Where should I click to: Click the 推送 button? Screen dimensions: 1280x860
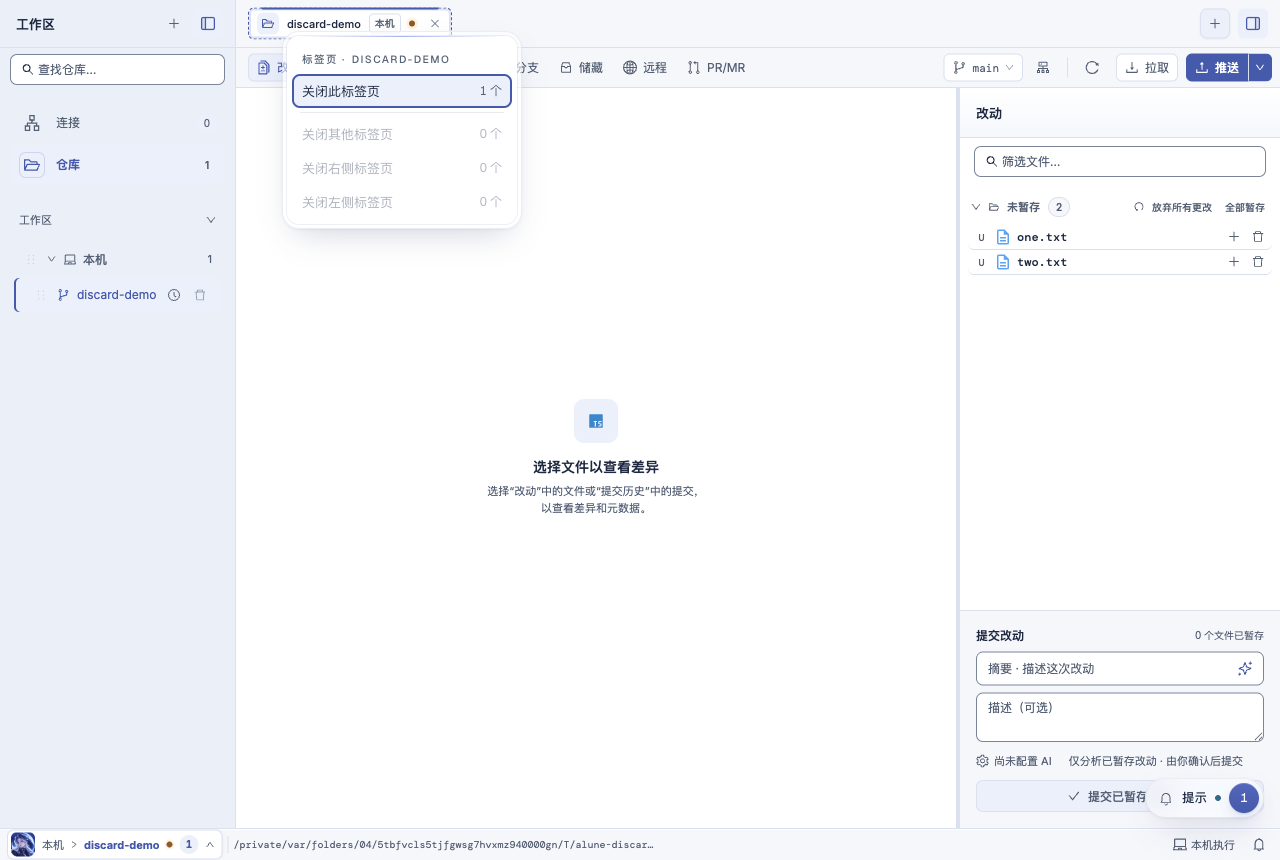coord(1217,68)
